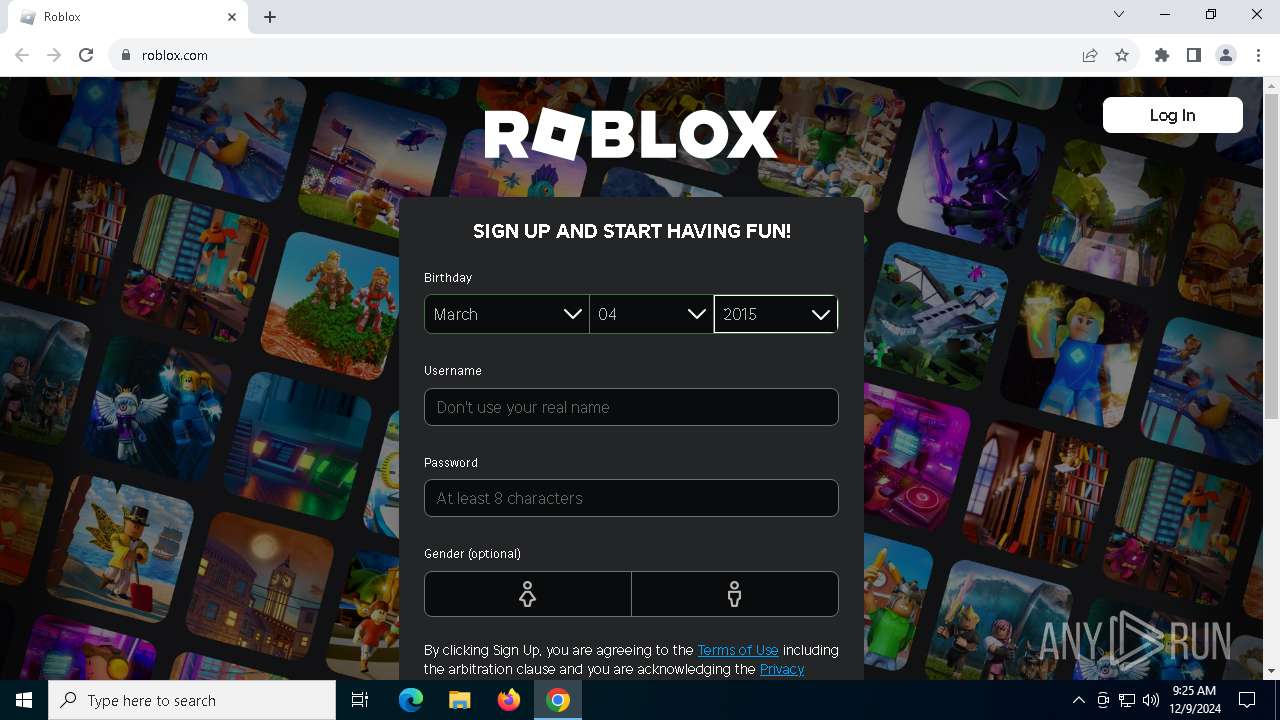Click the Username input field
1280x720 pixels.
pos(631,407)
